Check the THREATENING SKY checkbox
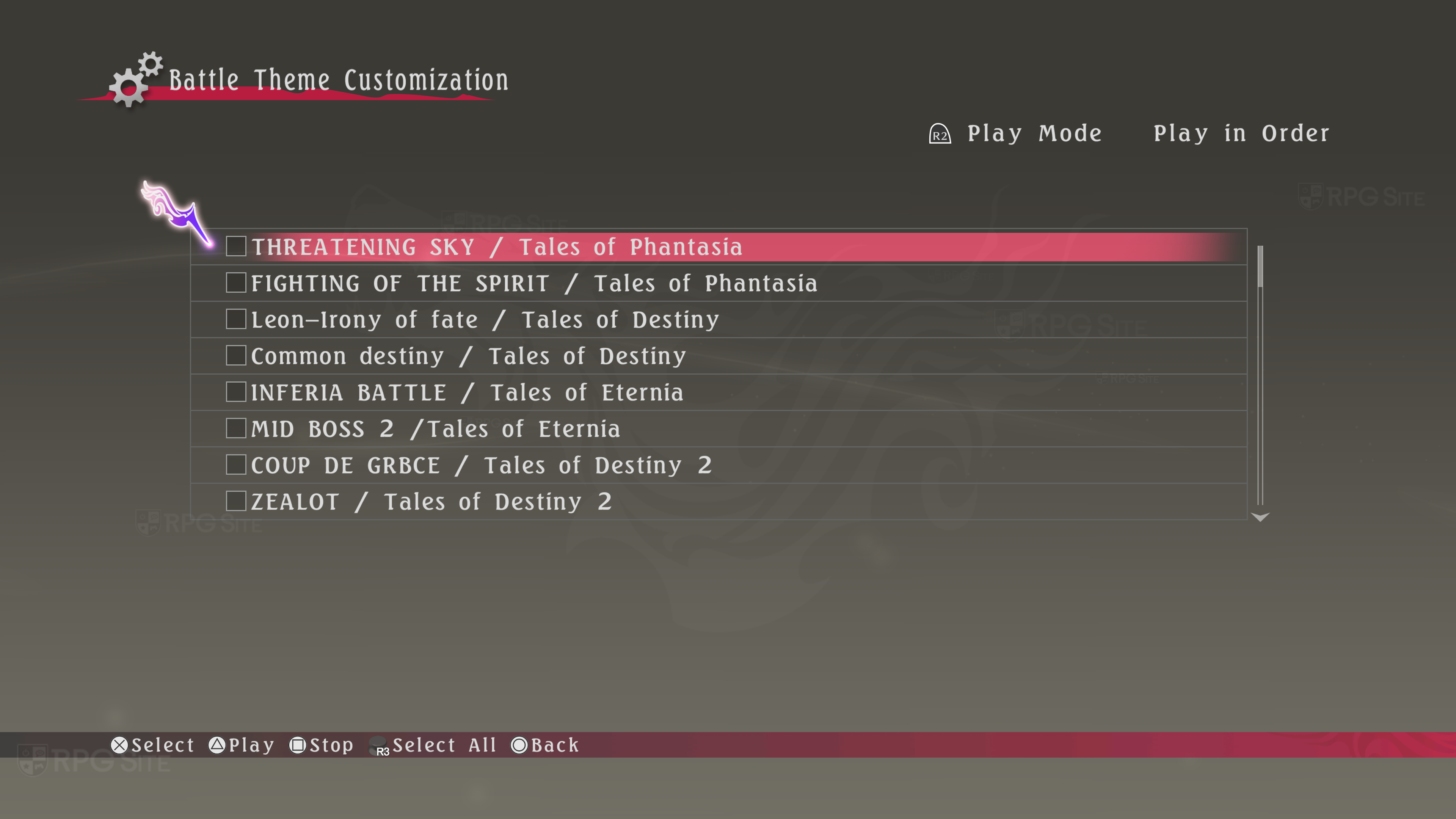The width and height of the screenshot is (1456, 819). pyautogui.click(x=236, y=246)
